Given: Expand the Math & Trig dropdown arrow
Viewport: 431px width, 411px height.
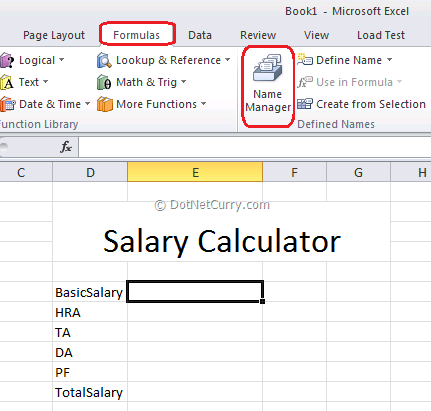Looking at the screenshot, I should pyautogui.click(x=184, y=82).
